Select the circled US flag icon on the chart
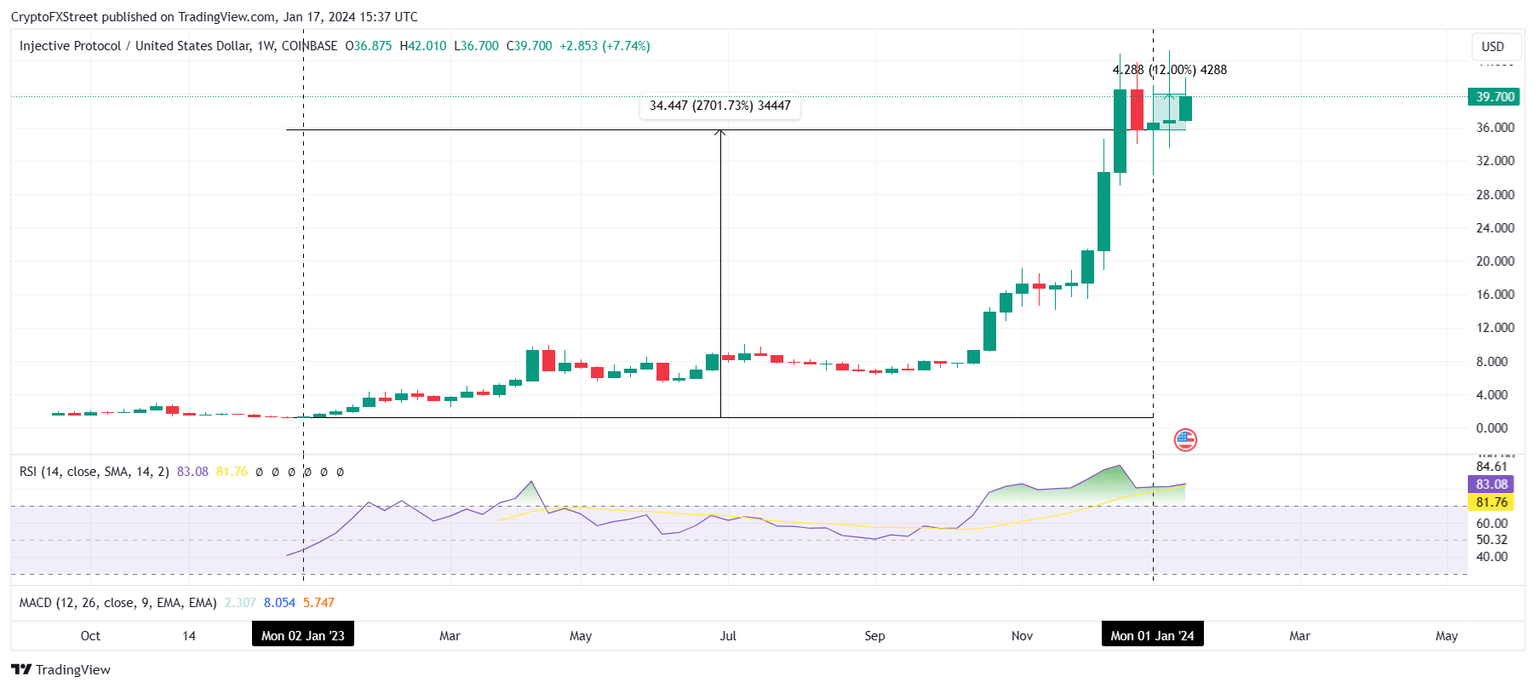Viewport: 1536px width, 688px height. tap(1184, 439)
